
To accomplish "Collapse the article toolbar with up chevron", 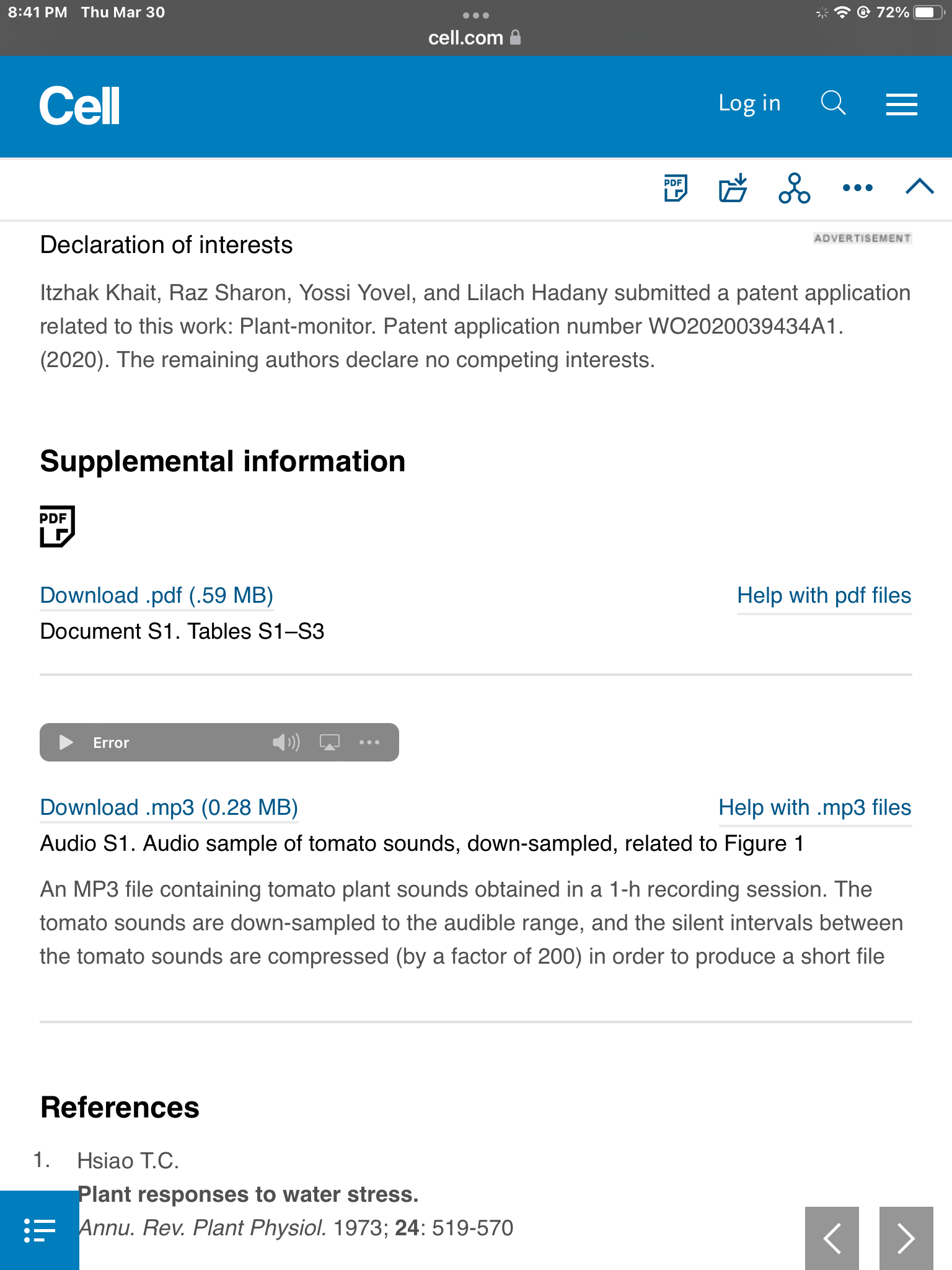I will coord(919,187).
